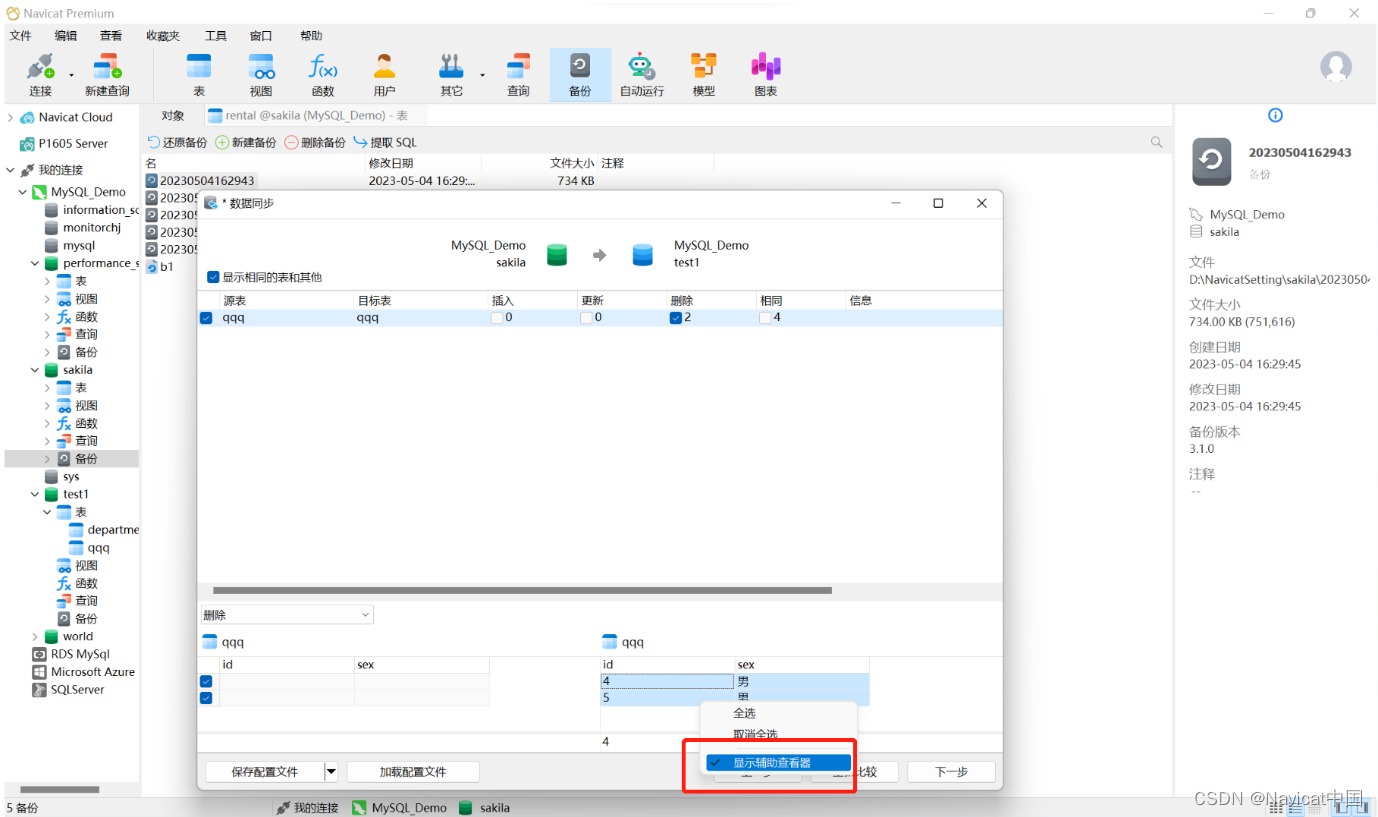Click 提取 SQL in the backup toolbar
This screenshot has height=817, width=1378.
coord(385,142)
